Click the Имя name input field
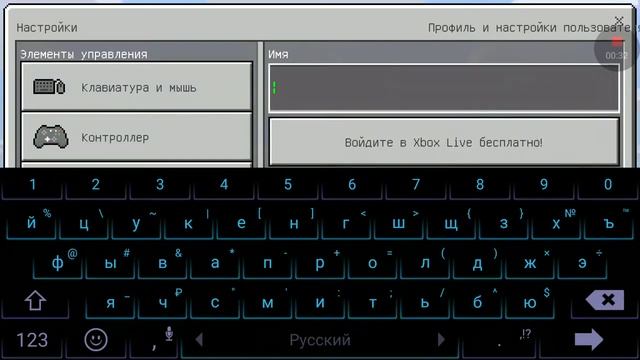The height and width of the screenshot is (360, 640). [x=444, y=88]
